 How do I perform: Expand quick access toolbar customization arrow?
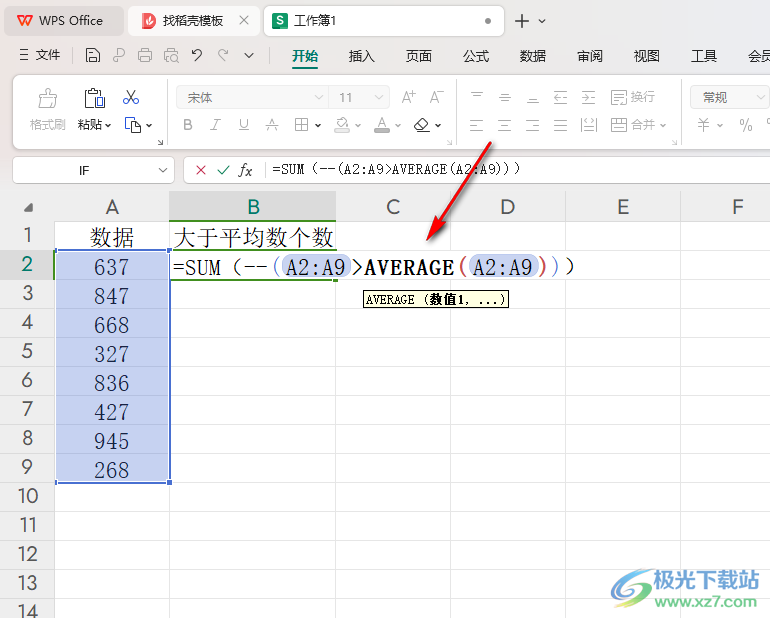249,56
